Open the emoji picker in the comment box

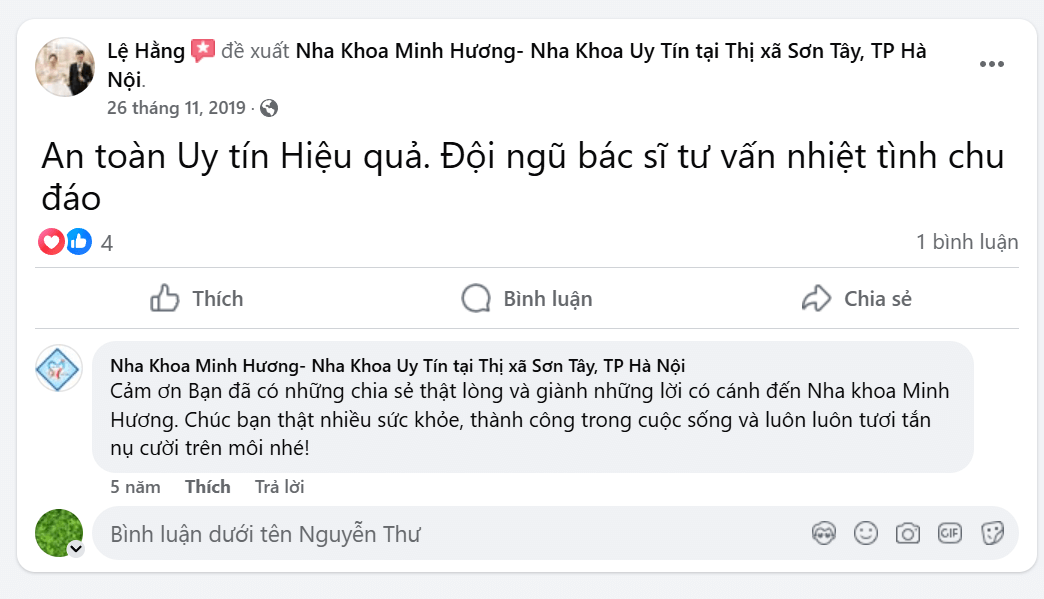tap(865, 533)
